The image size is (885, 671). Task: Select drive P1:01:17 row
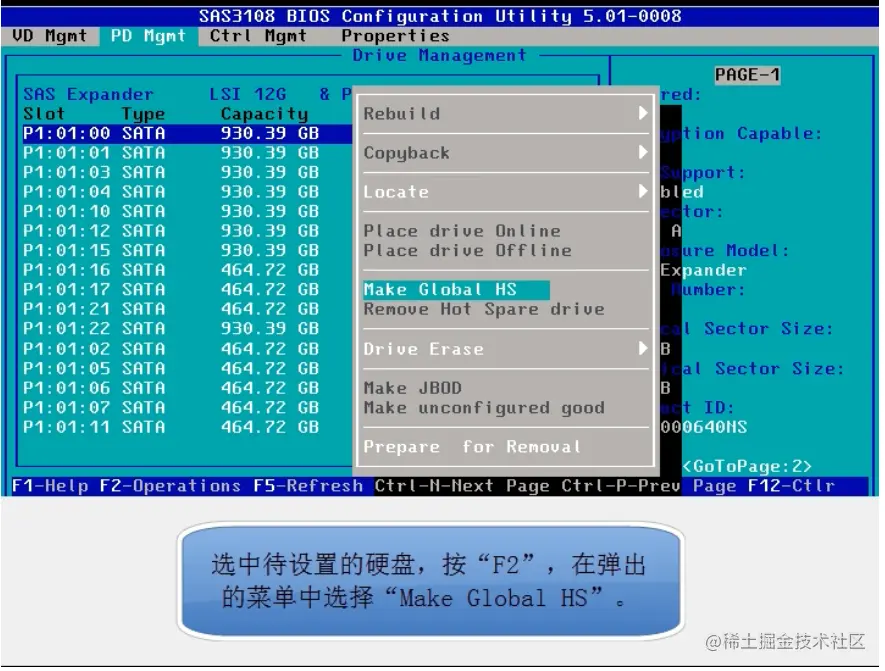click(x=186, y=290)
